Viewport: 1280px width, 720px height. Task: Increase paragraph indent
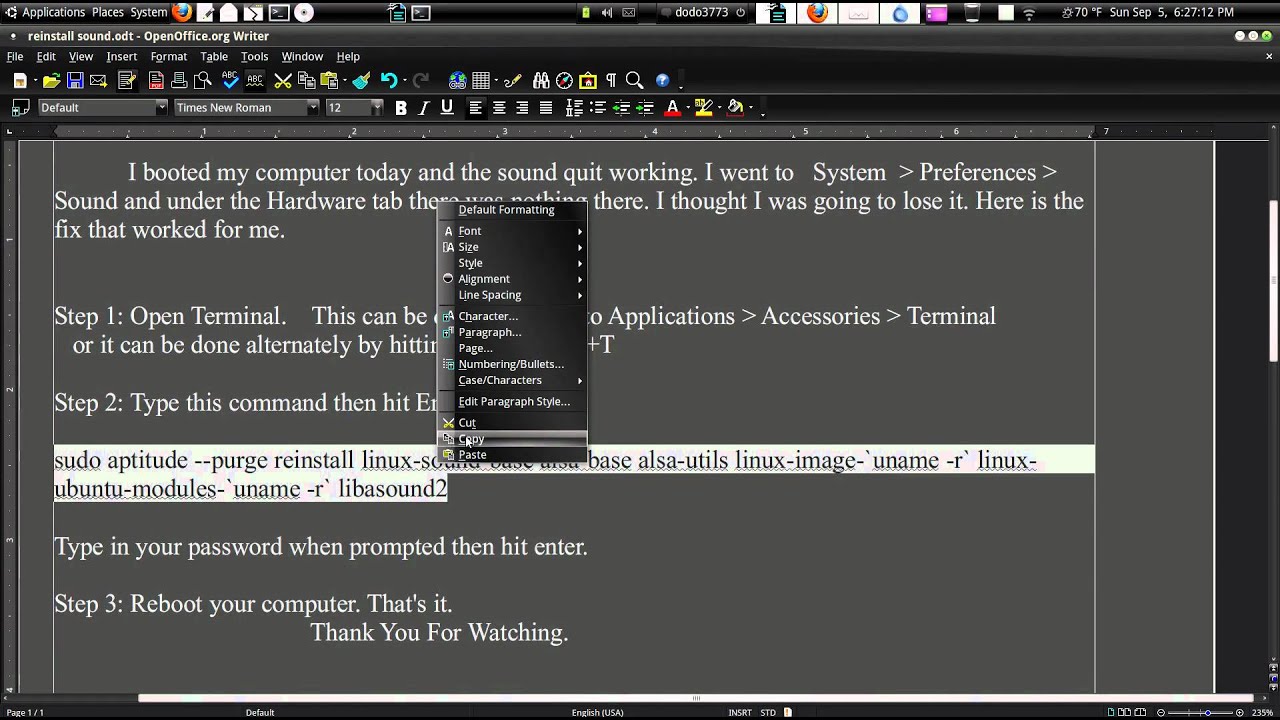(x=644, y=107)
